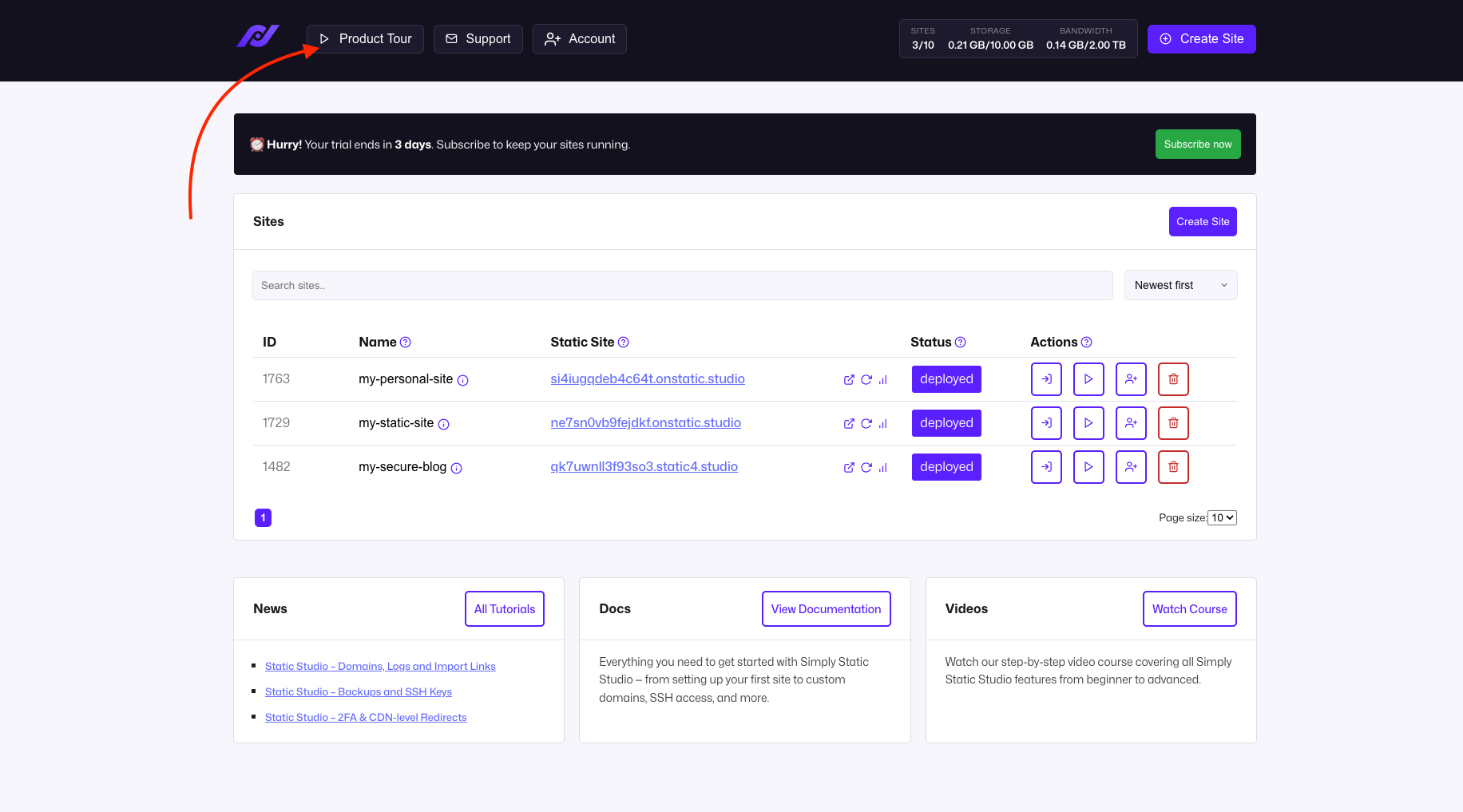1463x812 pixels.
Task: Log in to my-personal-site
Action: [1046, 379]
